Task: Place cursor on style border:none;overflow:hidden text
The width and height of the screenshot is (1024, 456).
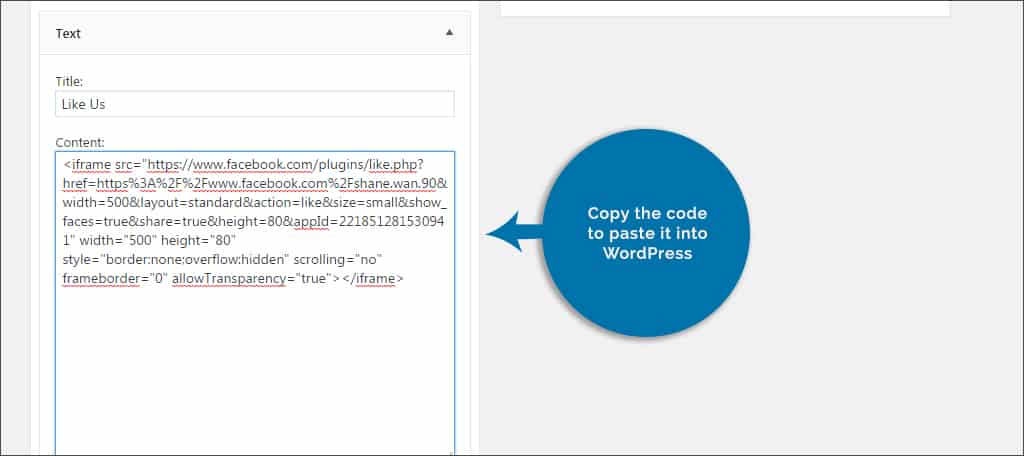Action: pyautogui.click(x=173, y=260)
